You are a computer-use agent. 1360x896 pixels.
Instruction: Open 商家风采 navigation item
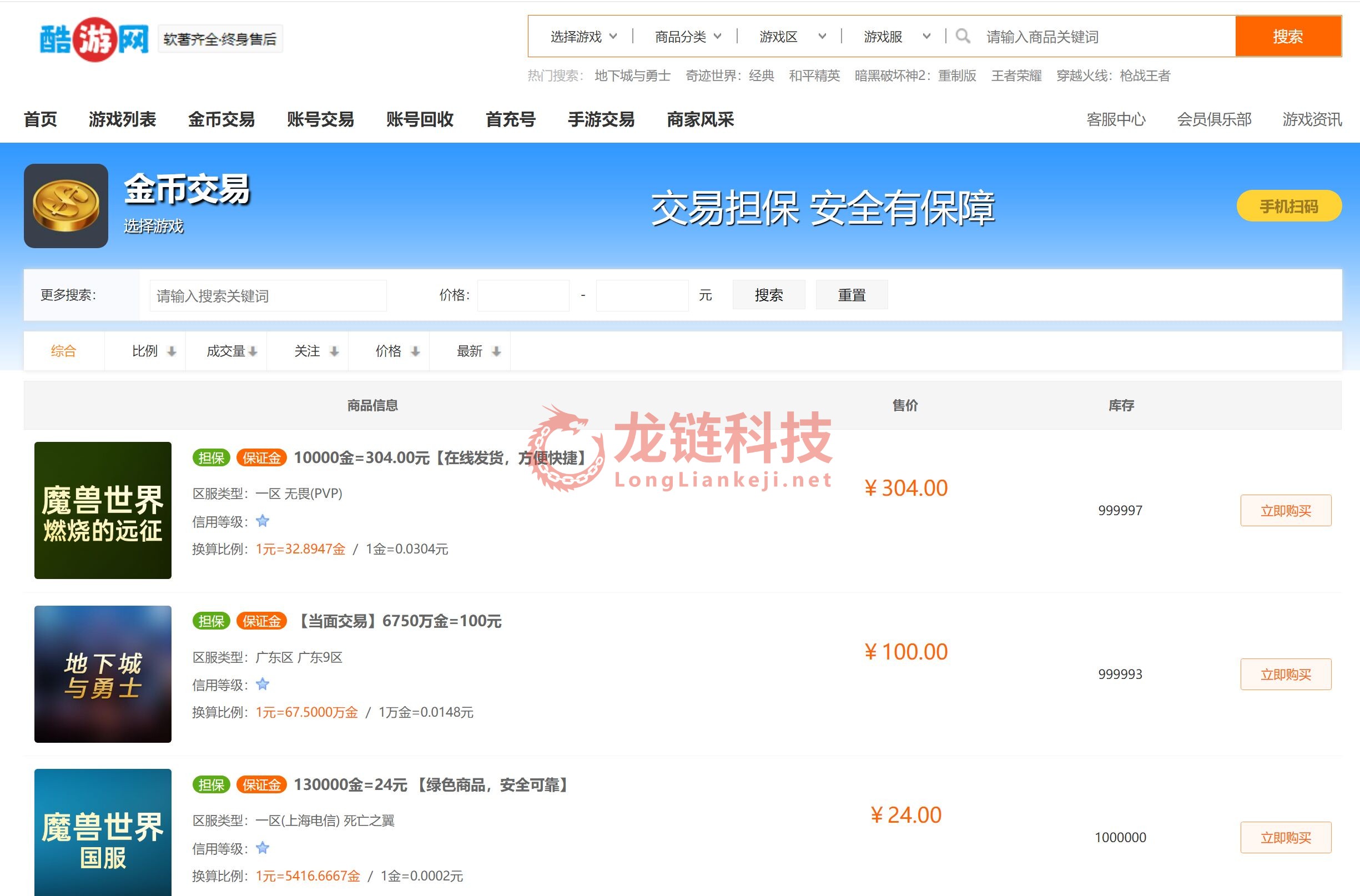[701, 119]
